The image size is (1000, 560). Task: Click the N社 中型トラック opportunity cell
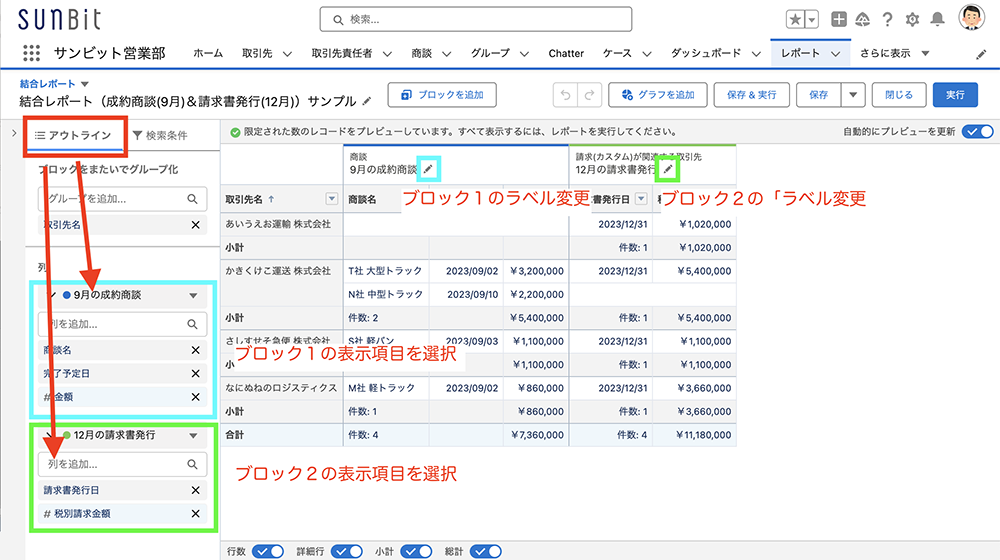385,295
